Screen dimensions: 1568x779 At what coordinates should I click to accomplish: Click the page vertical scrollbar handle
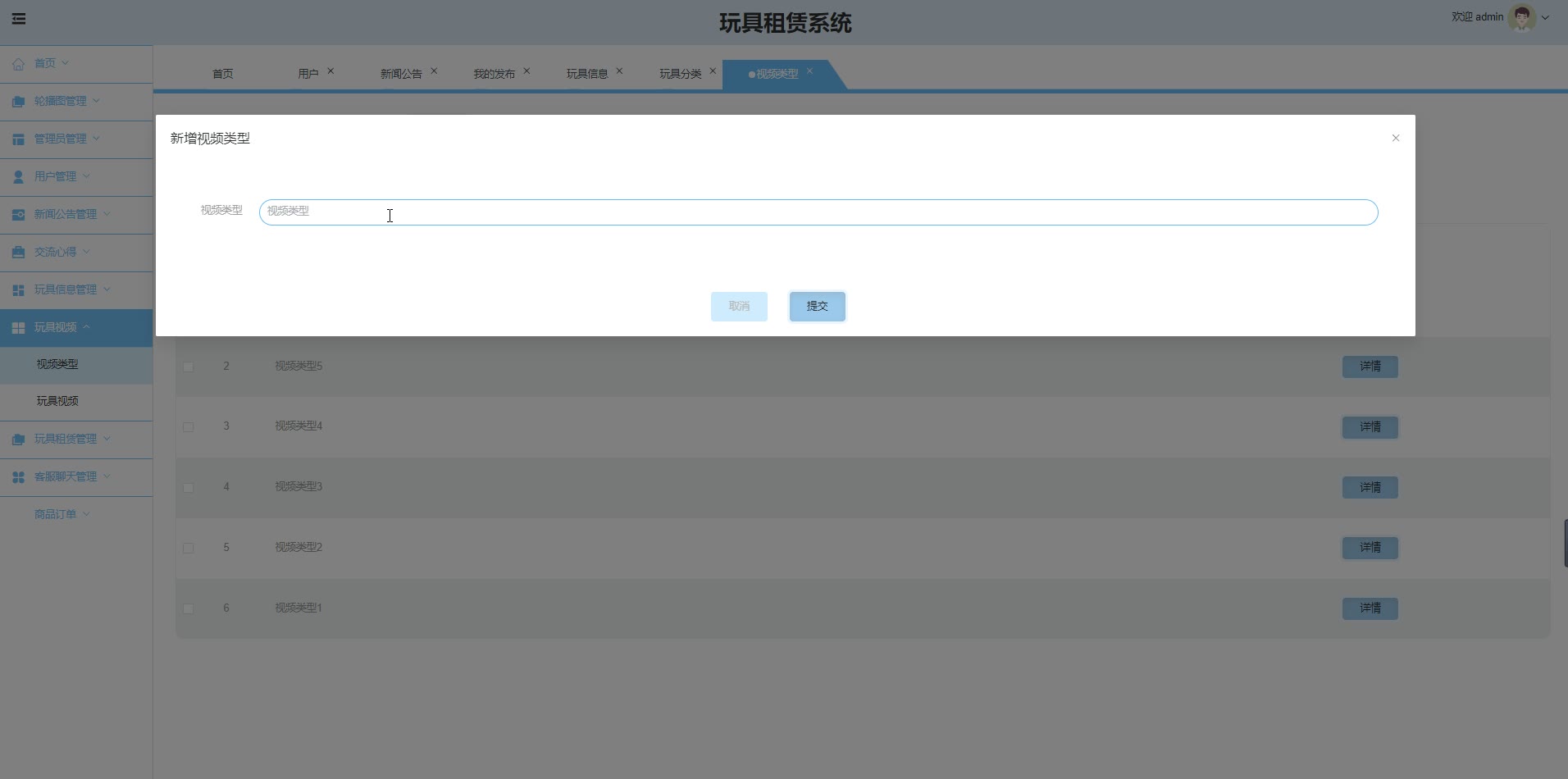click(1566, 543)
